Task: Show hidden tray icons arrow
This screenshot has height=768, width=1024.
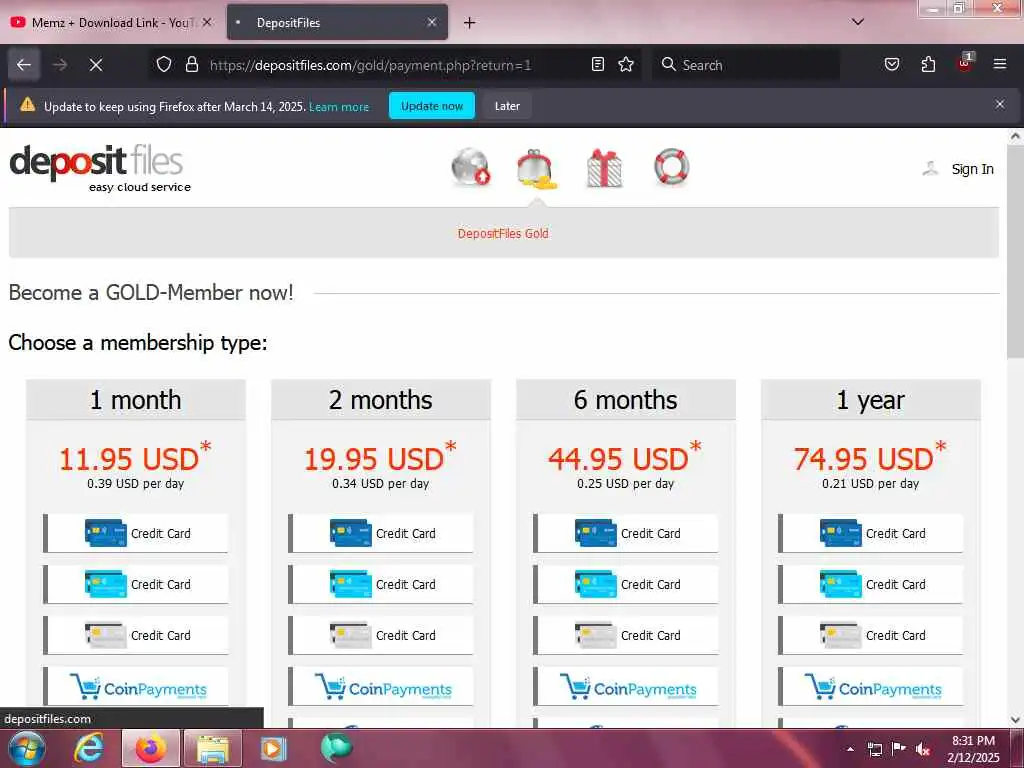Action: [x=850, y=749]
